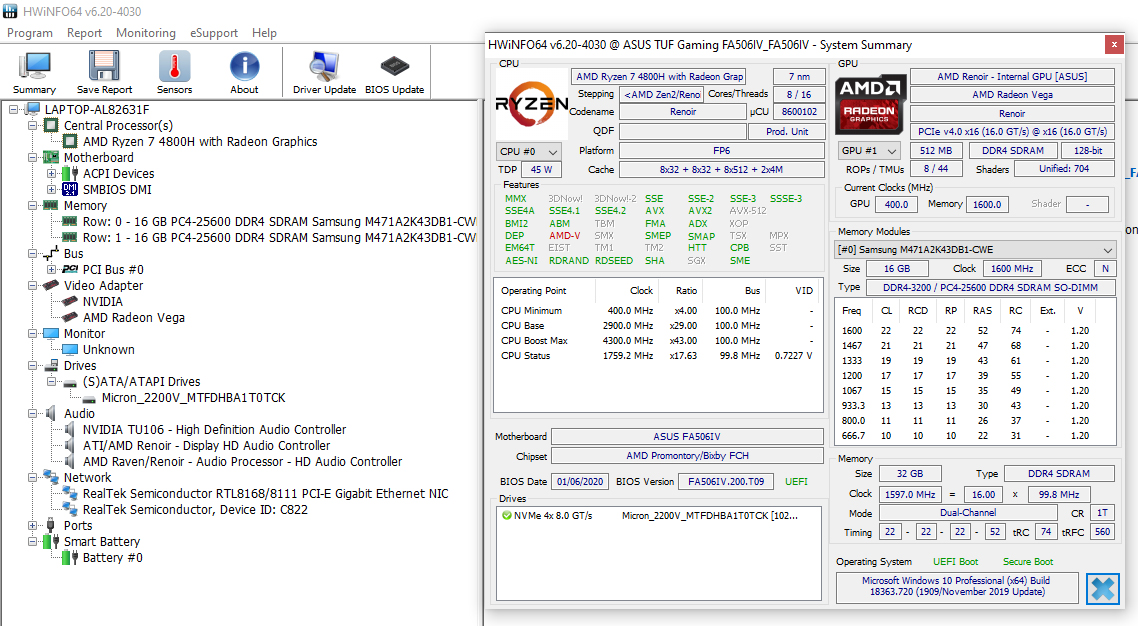The height and width of the screenshot is (626, 1138).
Task: Click the blue X button near Operating System
Action: (x=1102, y=588)
